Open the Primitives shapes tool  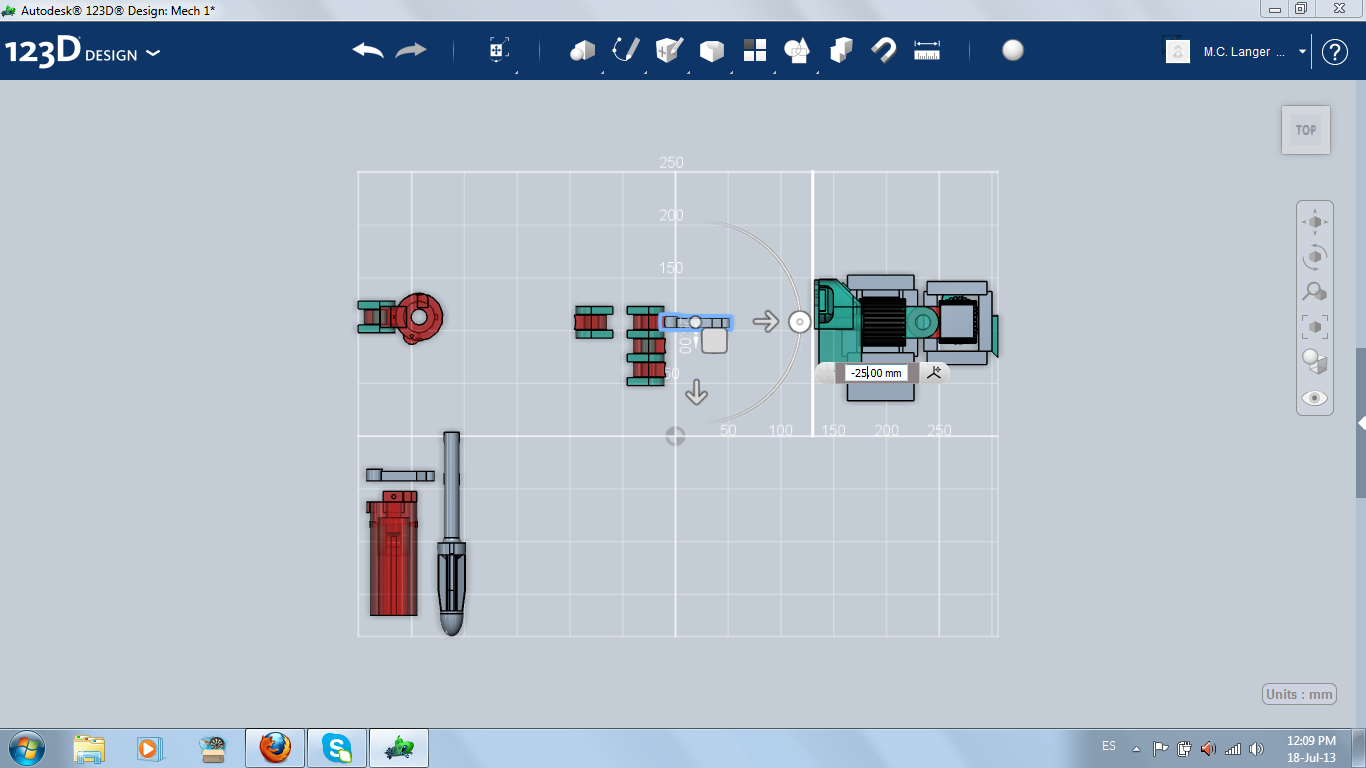click(582, 51)
